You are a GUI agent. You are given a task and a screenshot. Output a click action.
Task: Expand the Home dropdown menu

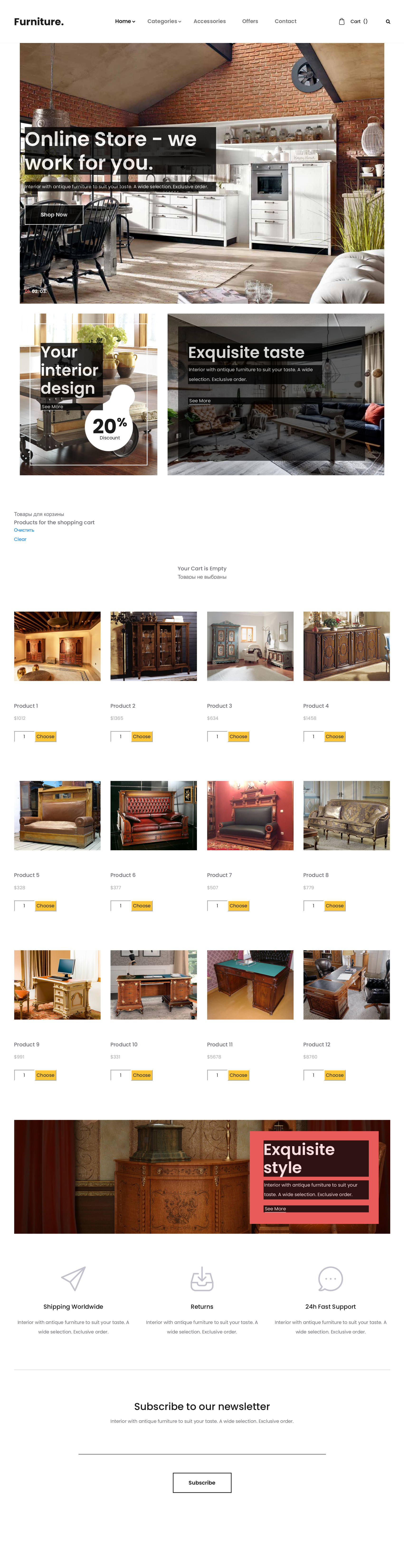tap(125, 21)
